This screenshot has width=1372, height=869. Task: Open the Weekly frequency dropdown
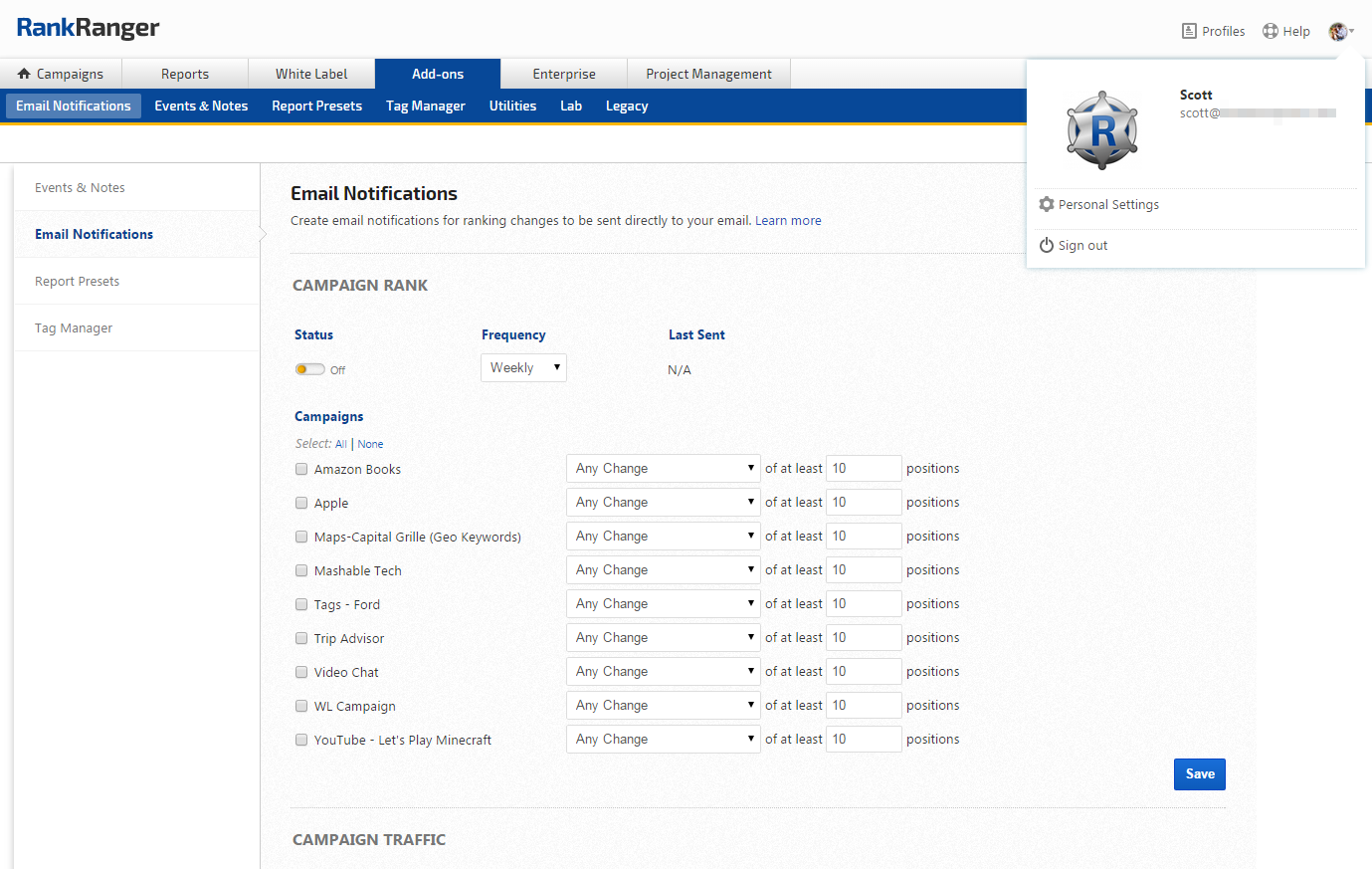tap(523, 368)
